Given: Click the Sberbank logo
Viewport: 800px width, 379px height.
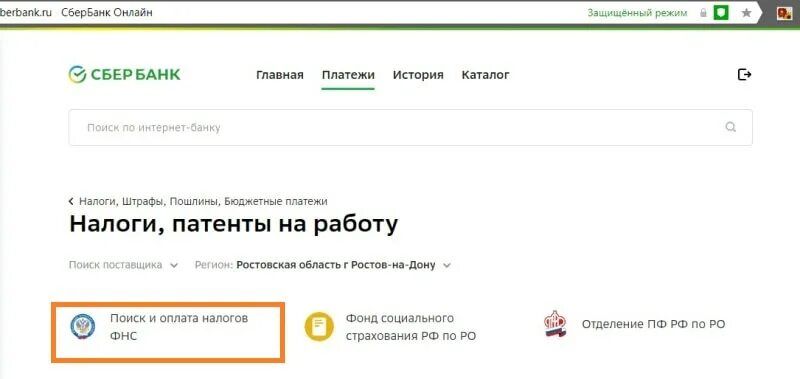Looking at the screenshot, I should tap(124, 74).
